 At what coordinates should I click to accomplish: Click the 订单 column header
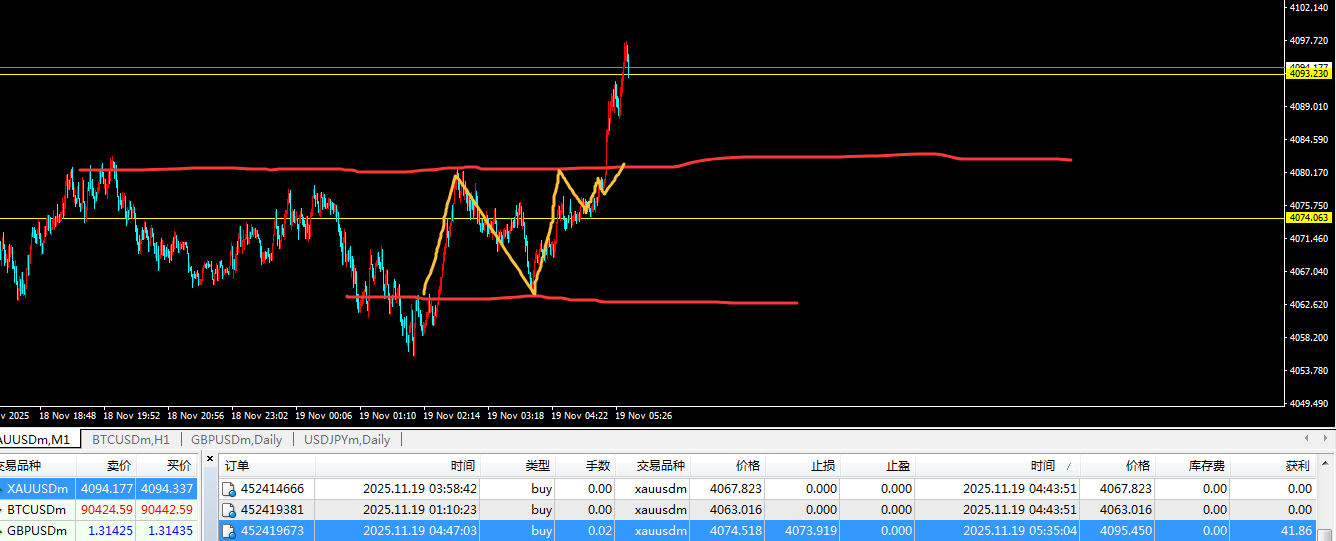(x=237, y=466)
